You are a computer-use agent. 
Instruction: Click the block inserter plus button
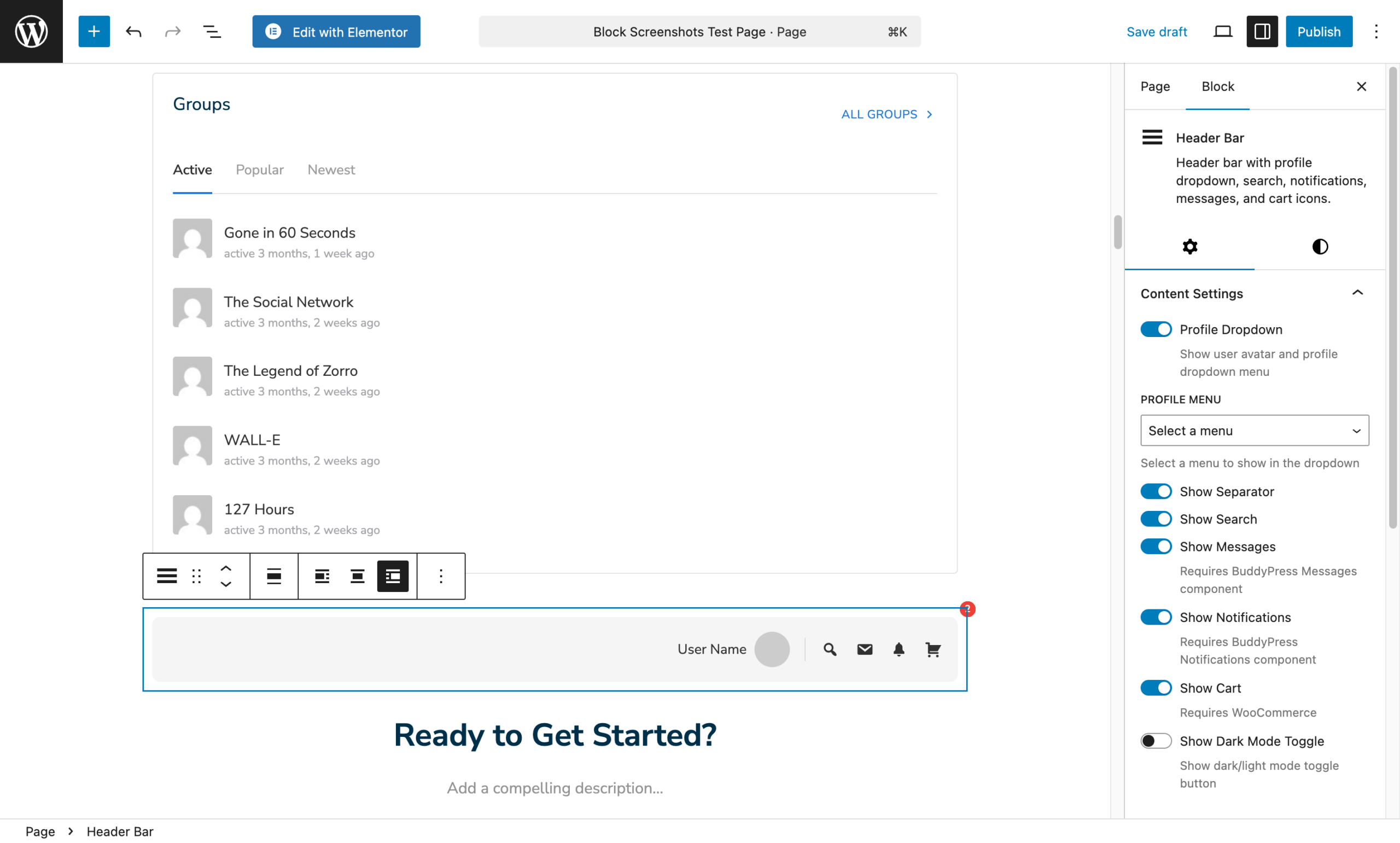(x=94, y=32)
